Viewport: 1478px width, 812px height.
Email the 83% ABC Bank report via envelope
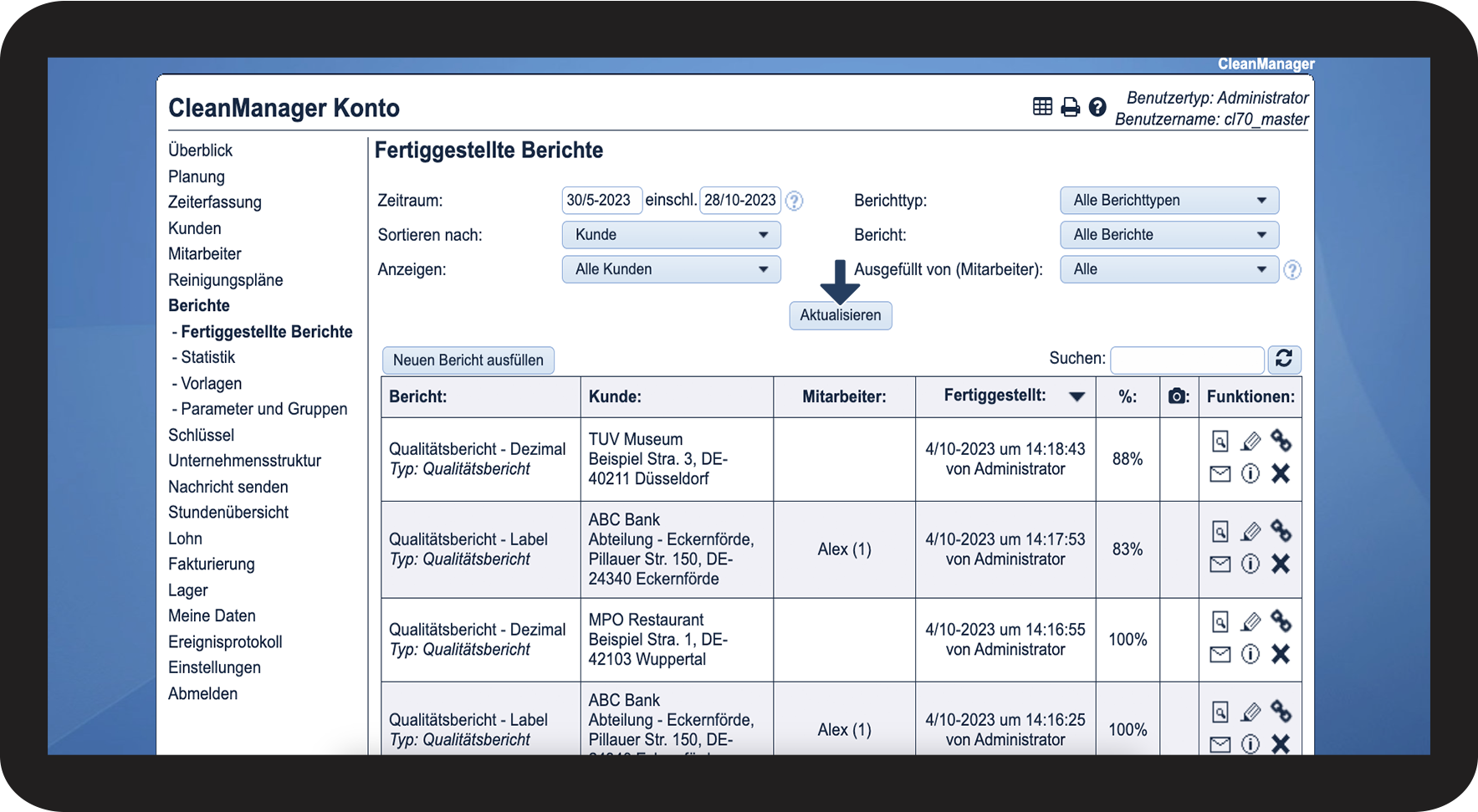[1220, 564]
